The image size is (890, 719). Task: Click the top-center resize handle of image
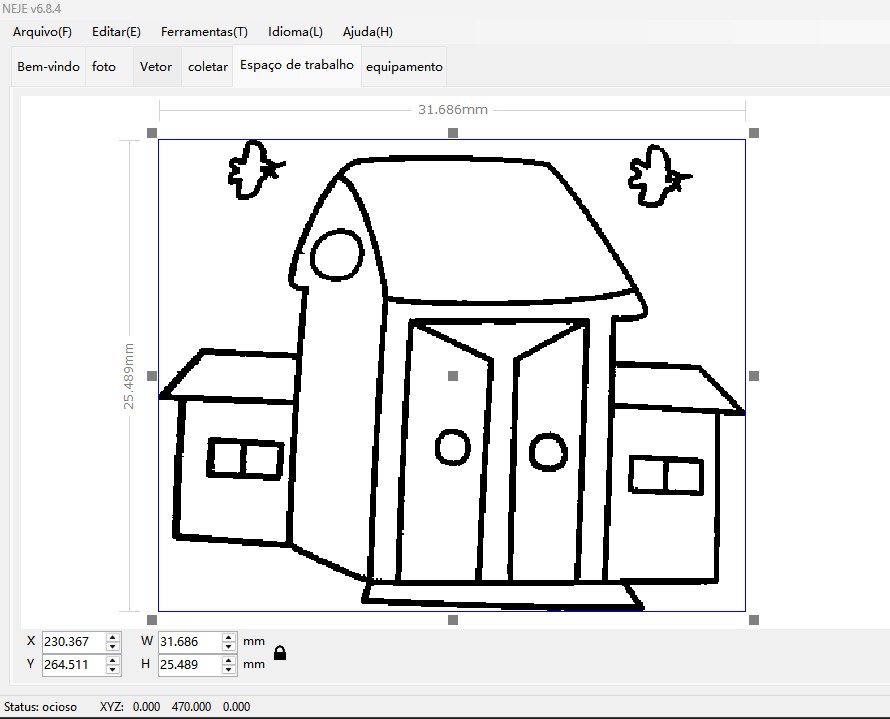click(453, 133)
